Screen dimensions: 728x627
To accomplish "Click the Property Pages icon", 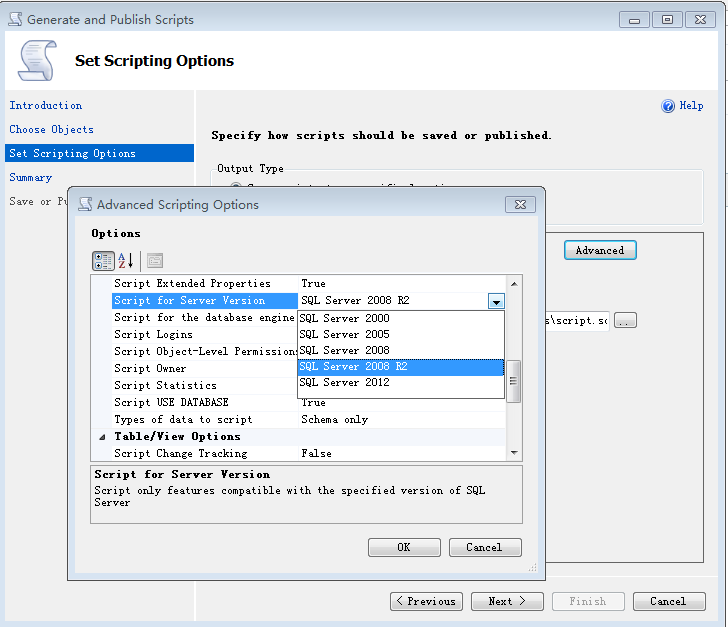I will (155, 261).
